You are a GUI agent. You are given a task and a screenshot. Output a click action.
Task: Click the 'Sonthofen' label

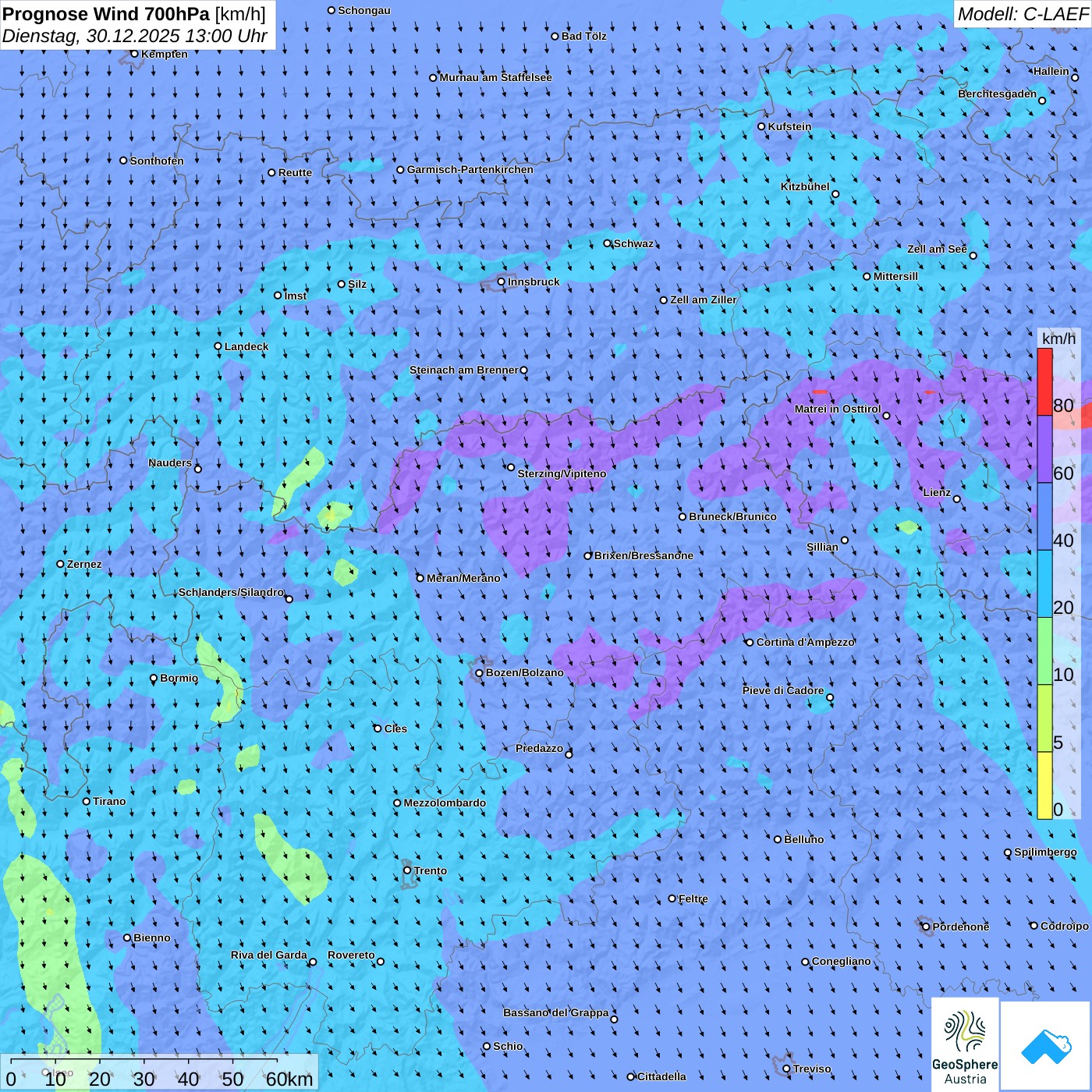tap(157, 161)
